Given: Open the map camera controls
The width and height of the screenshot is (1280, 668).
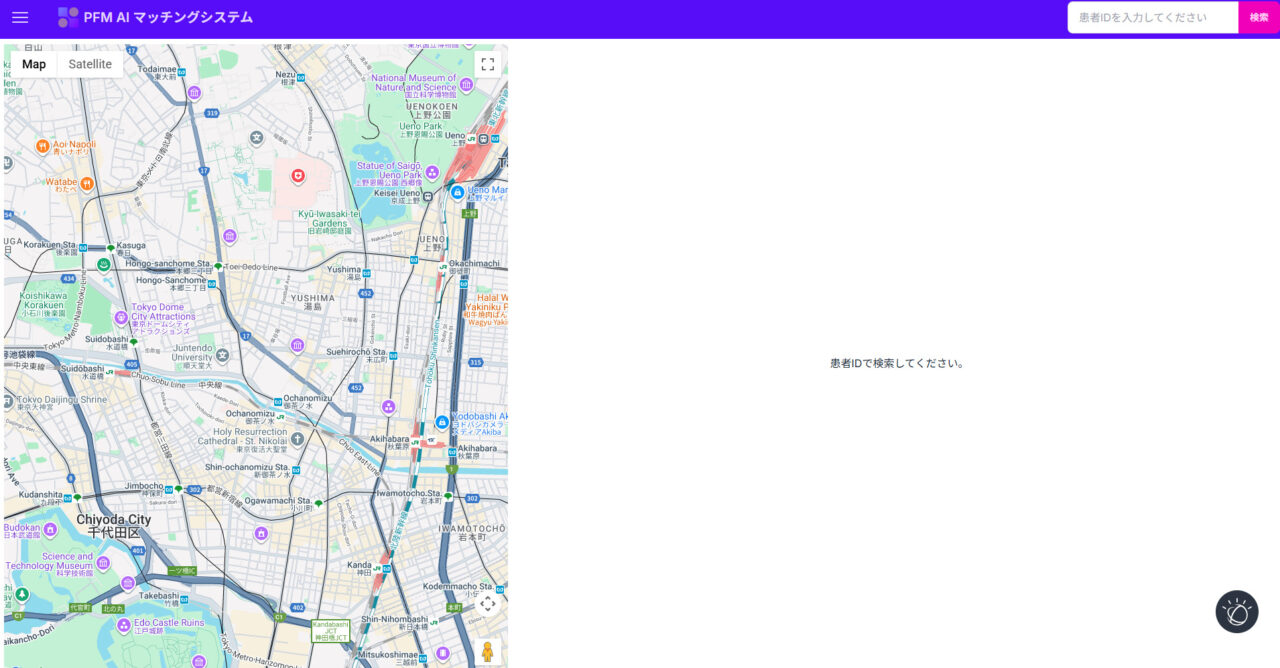Looking at the screenshot, I should click(x=487, y=604).
